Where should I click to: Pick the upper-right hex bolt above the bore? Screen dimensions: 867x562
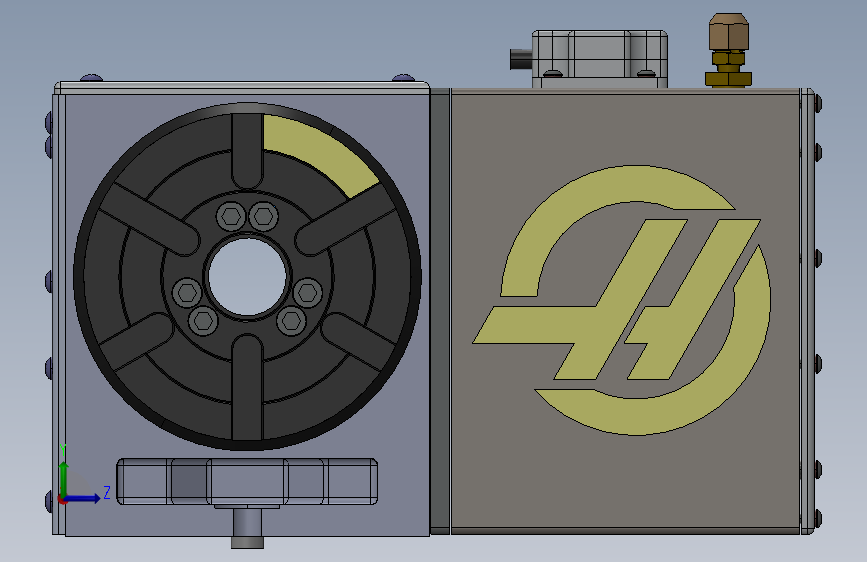pyautogui.click(x=263, y=216)
